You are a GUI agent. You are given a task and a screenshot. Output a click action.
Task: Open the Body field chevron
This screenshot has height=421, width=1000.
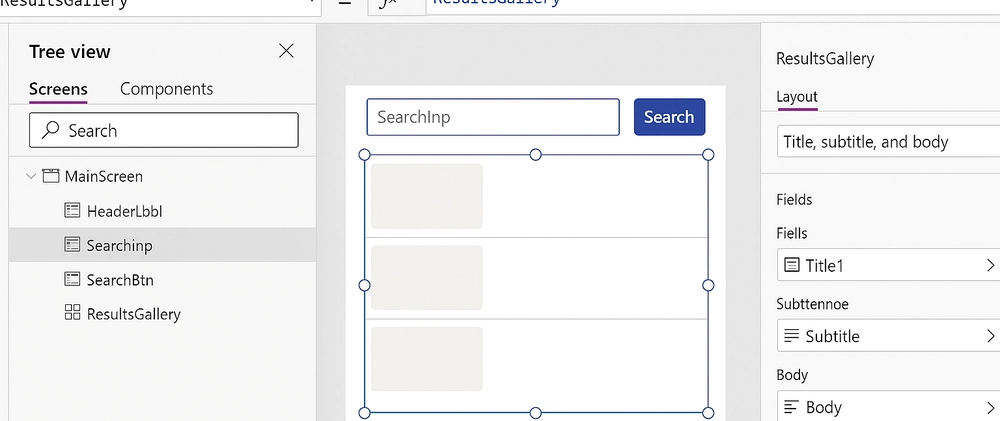(x=990, y=406)
